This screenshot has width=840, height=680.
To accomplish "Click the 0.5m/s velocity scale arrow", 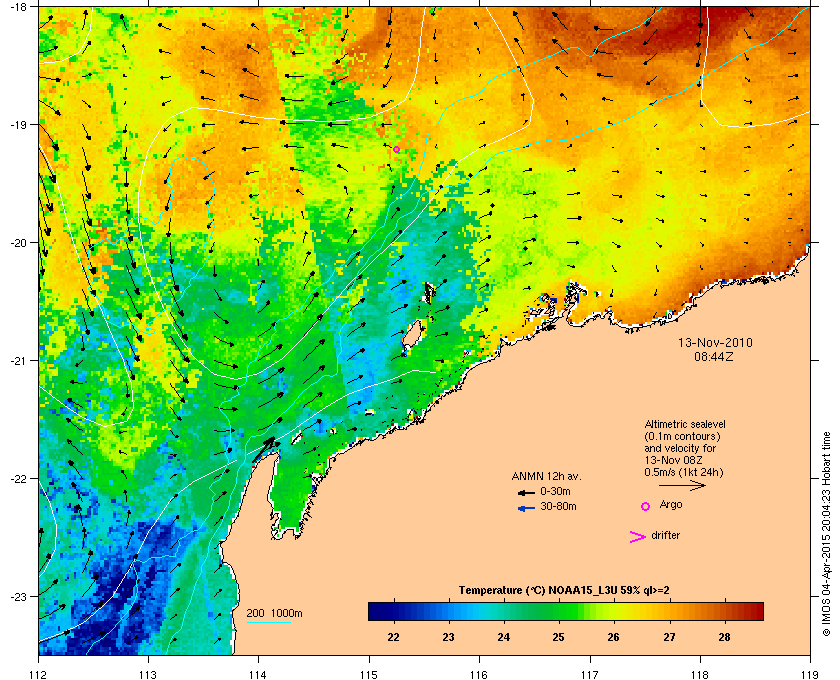I will [682, 486].
